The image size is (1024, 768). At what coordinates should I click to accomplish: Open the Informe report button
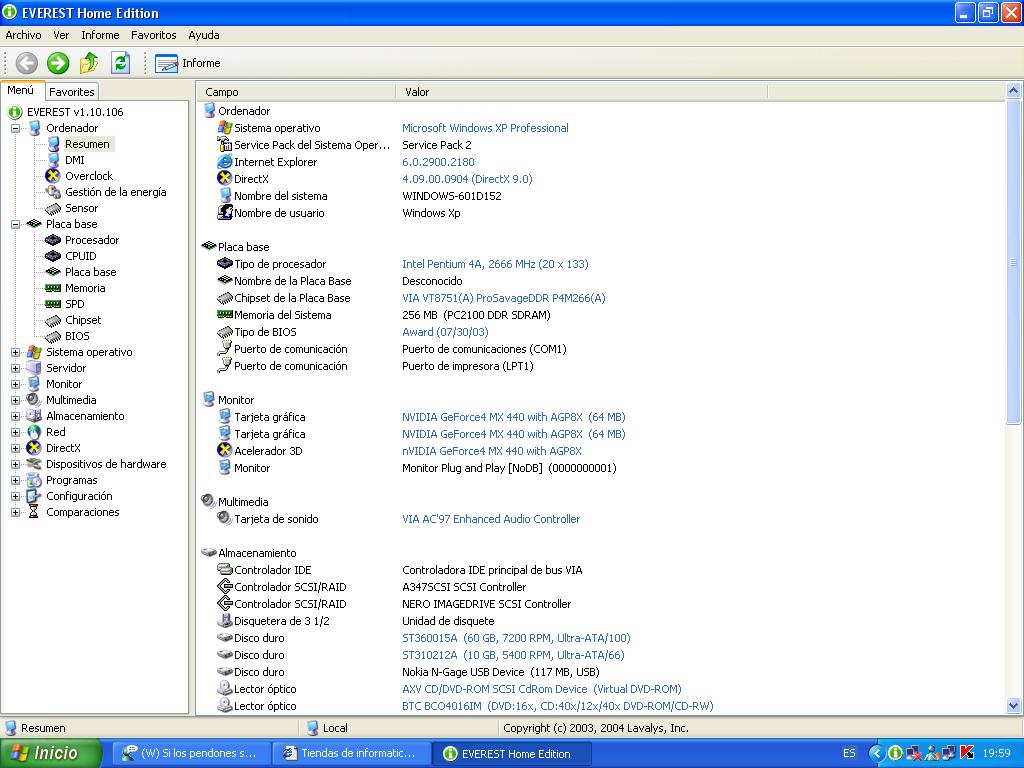(x=188, y=63)
